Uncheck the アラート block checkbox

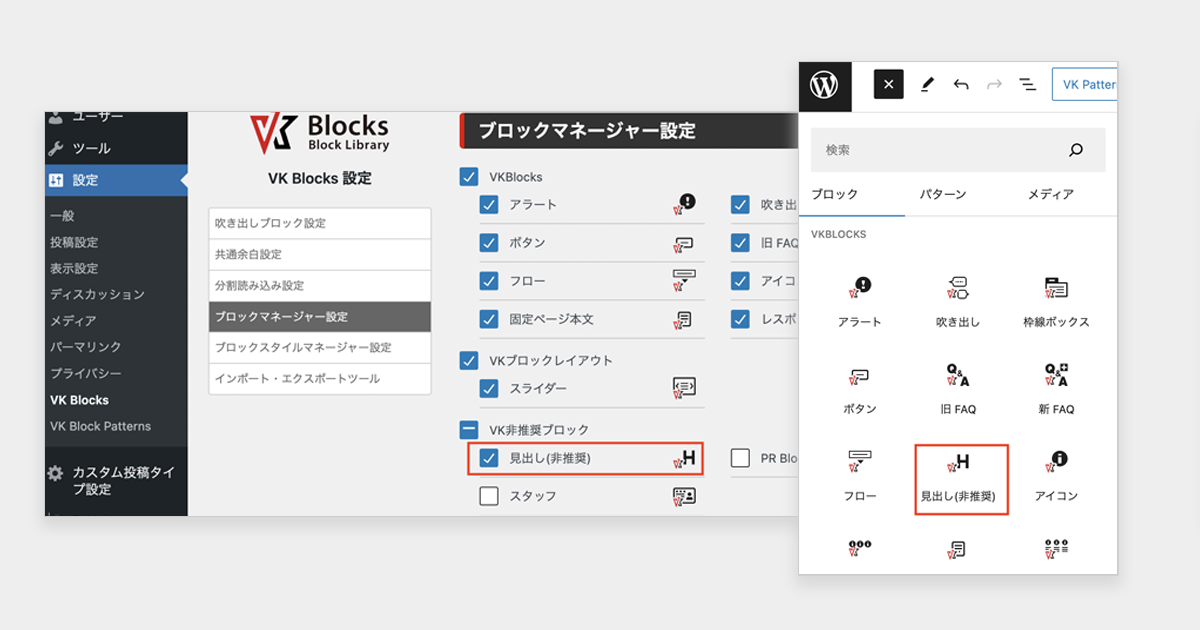(x=489, y=205)
